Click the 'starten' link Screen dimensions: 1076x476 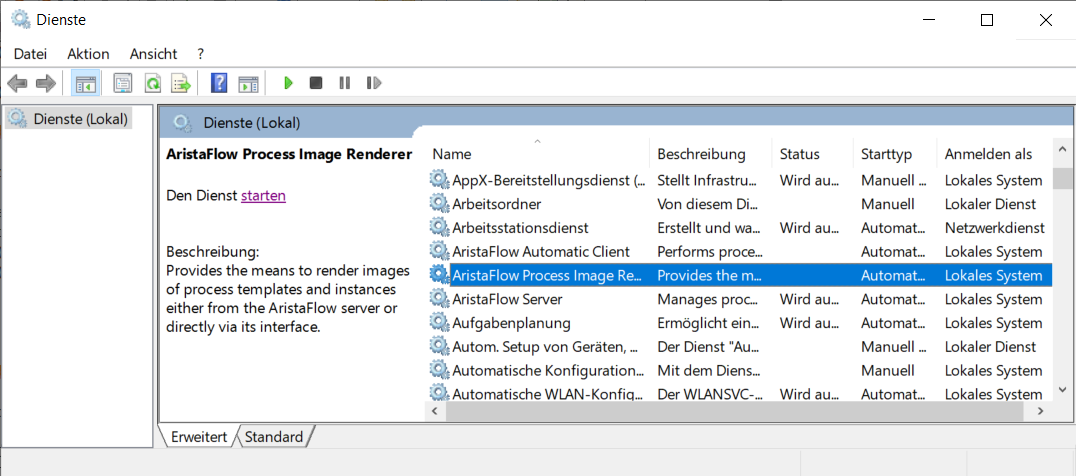[263, 195]
